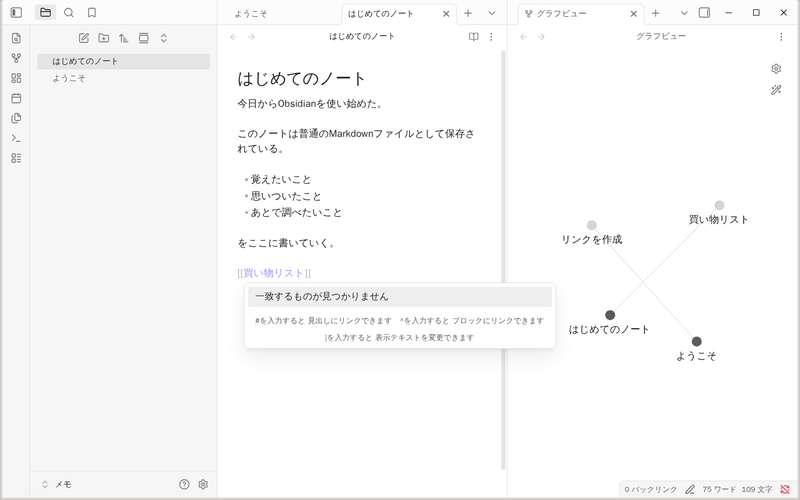Open tab list dropdown in editor pane
Screen dimensions: 800x500
click(492, 13)
